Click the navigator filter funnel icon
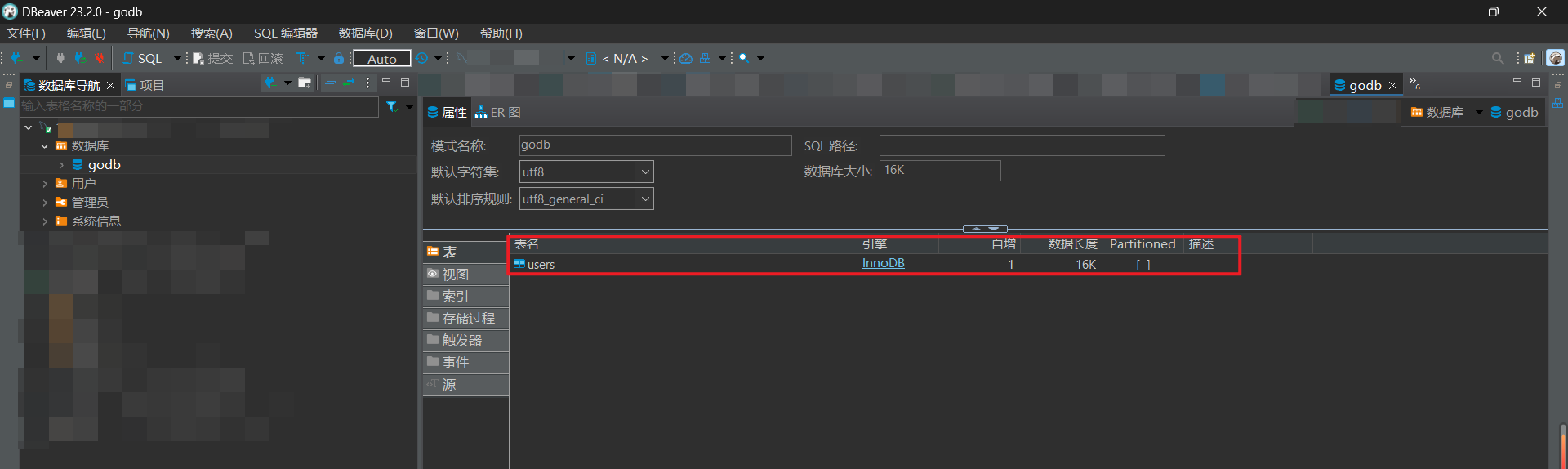1568x469 pixels. click(x=392, y=106)
